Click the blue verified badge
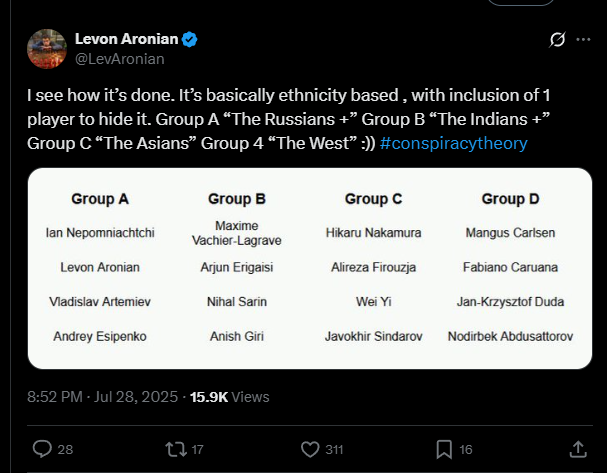The height and width of the screenshot is (473, 607). coord(189,40)
